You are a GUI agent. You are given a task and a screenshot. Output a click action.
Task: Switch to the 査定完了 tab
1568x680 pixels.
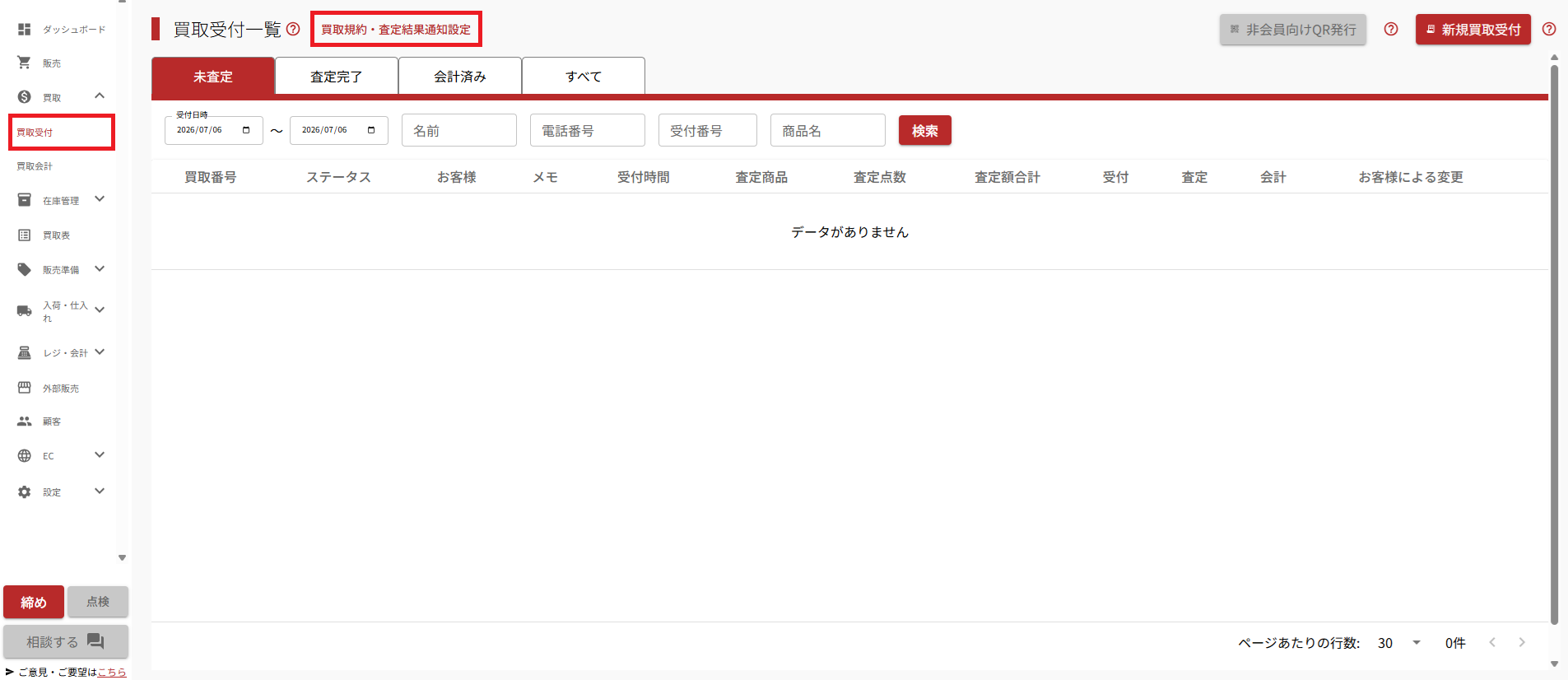(x=337, y=77)
